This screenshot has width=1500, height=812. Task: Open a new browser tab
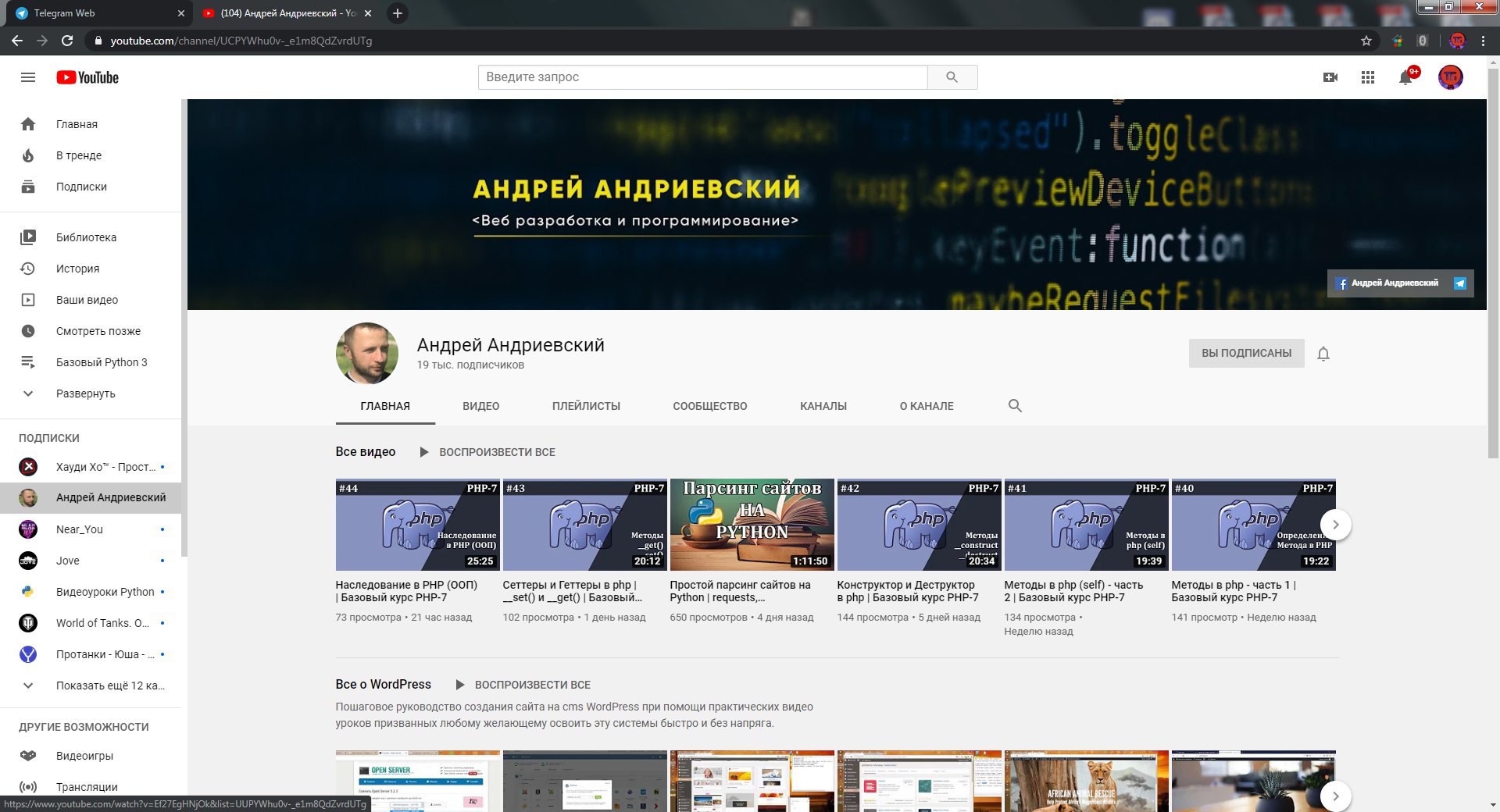coord(398,13)
